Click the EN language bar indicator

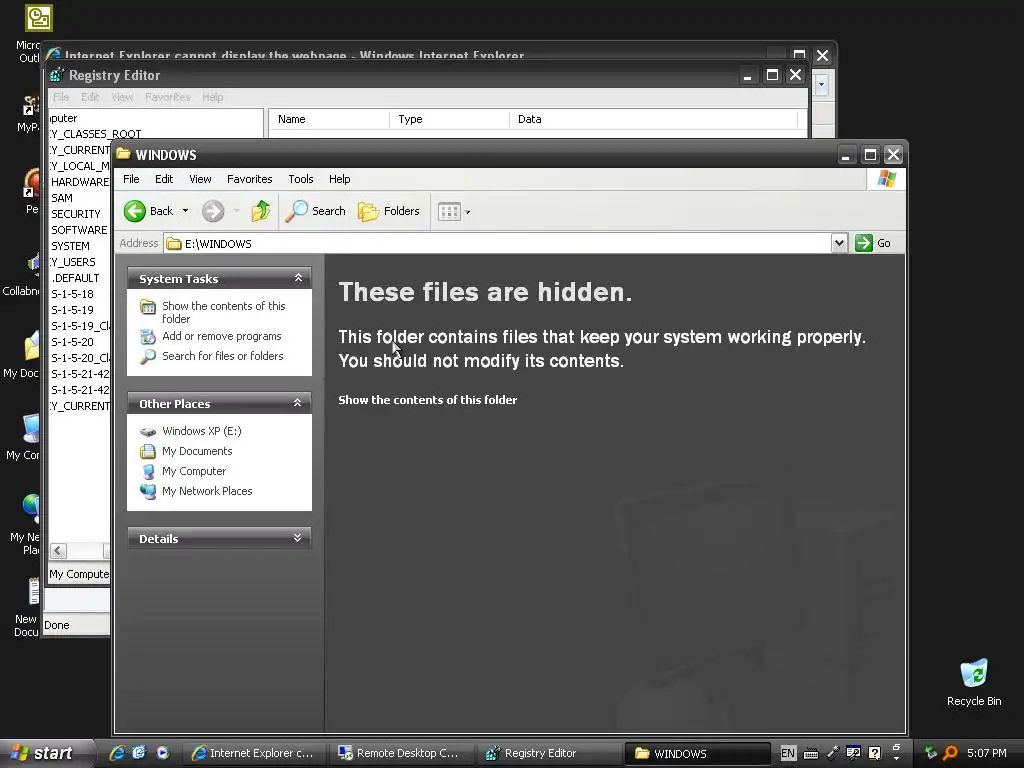pyautogui.click(x=788, y=753)
